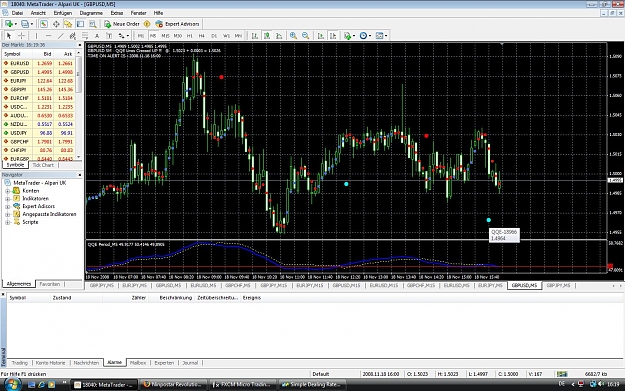Open the periodicity clock icon
This screenshot has height=391, width=625.
[x=363, y=36]
